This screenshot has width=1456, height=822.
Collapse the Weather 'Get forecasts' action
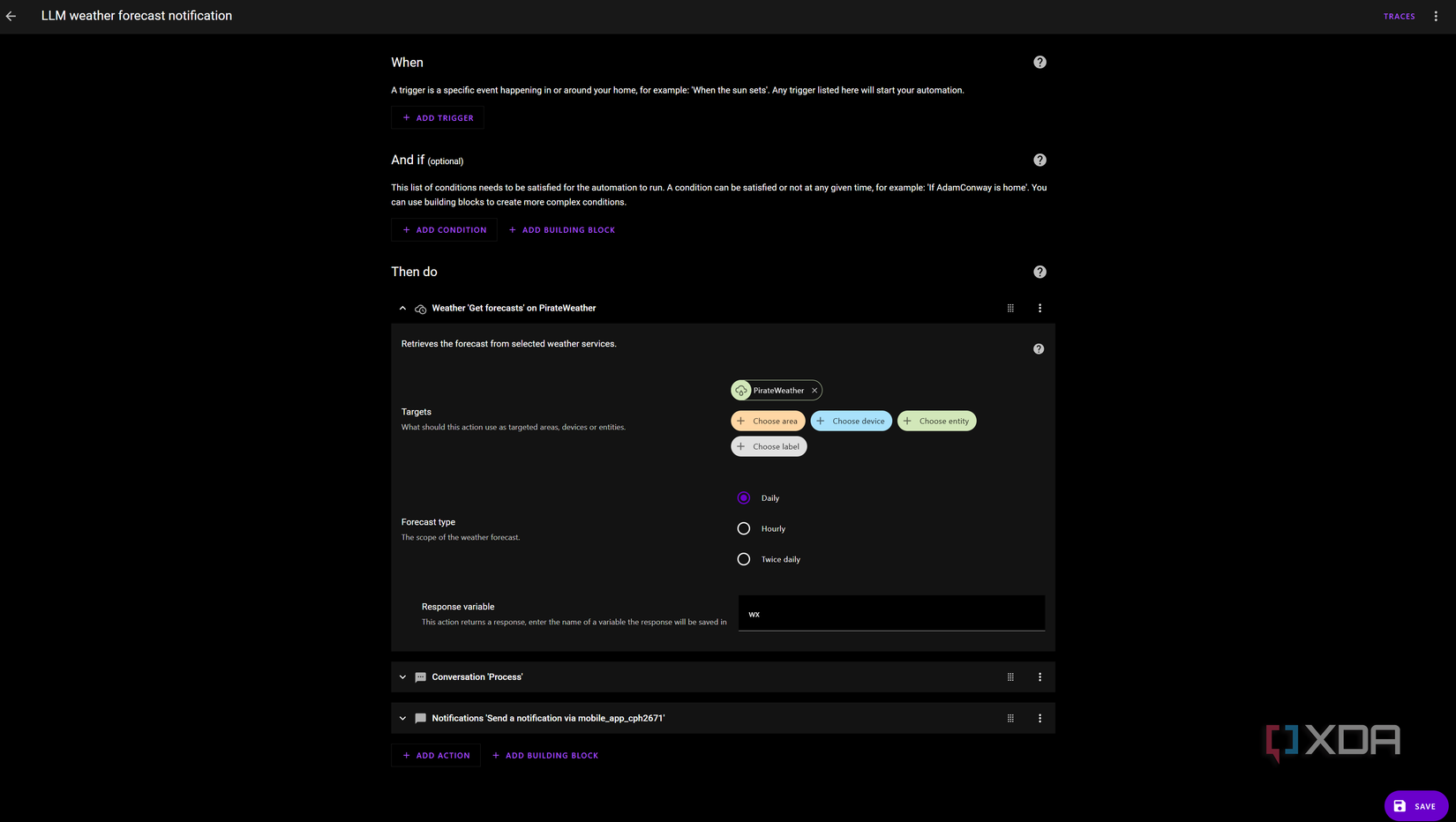(x=402, y=308)
